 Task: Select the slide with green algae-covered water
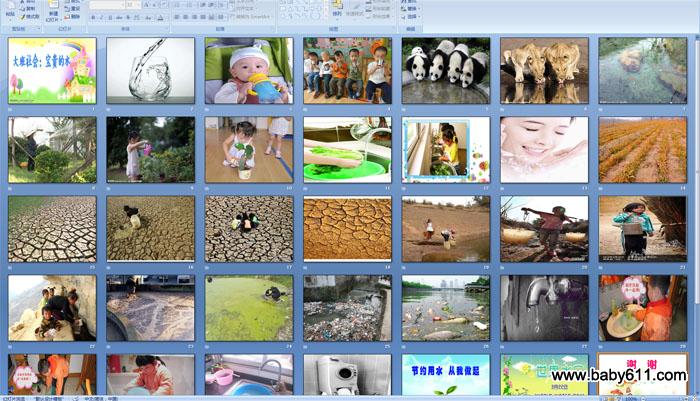(x=249, y=308)
